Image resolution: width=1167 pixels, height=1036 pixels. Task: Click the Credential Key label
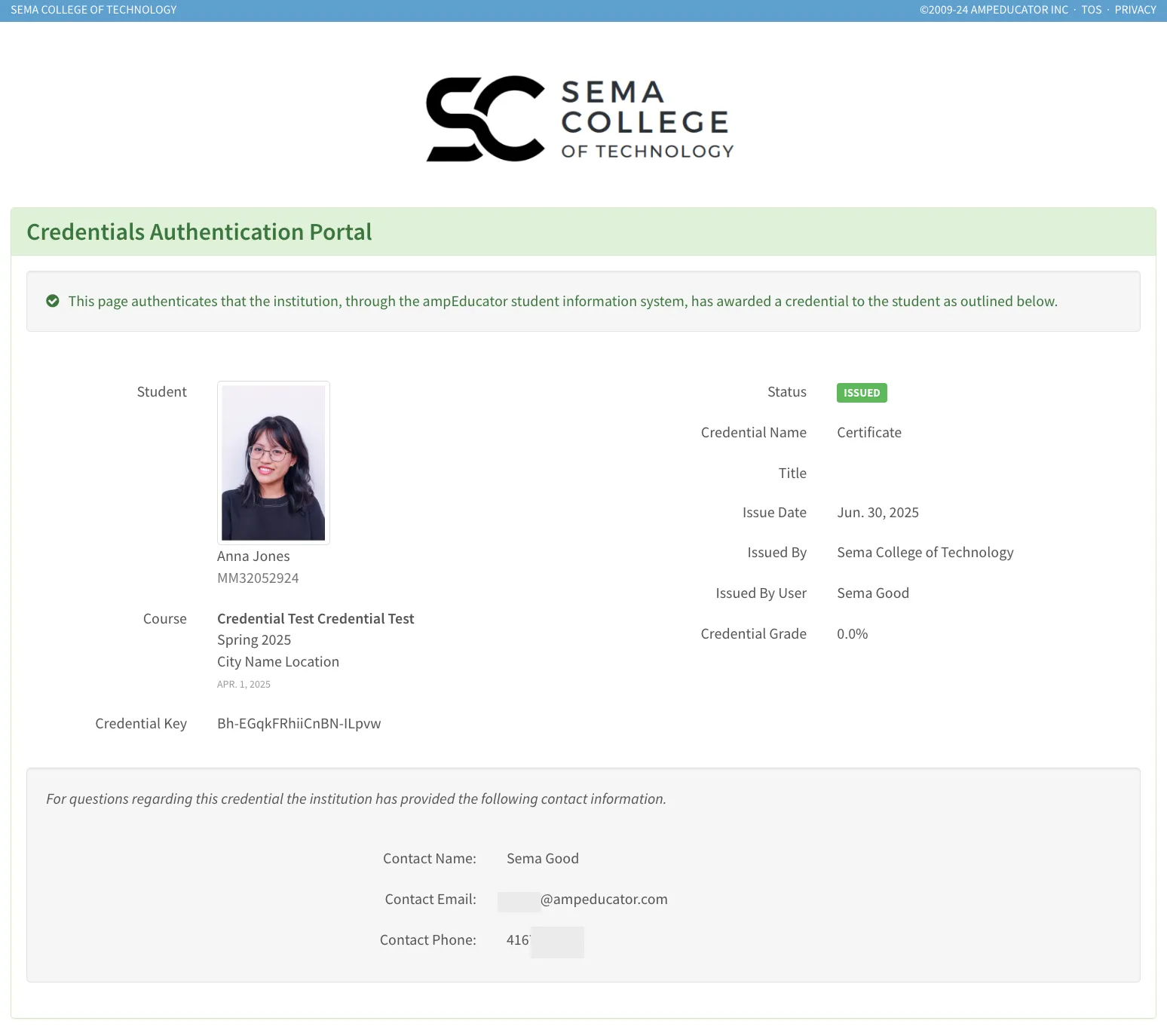[x=141, y=724]
